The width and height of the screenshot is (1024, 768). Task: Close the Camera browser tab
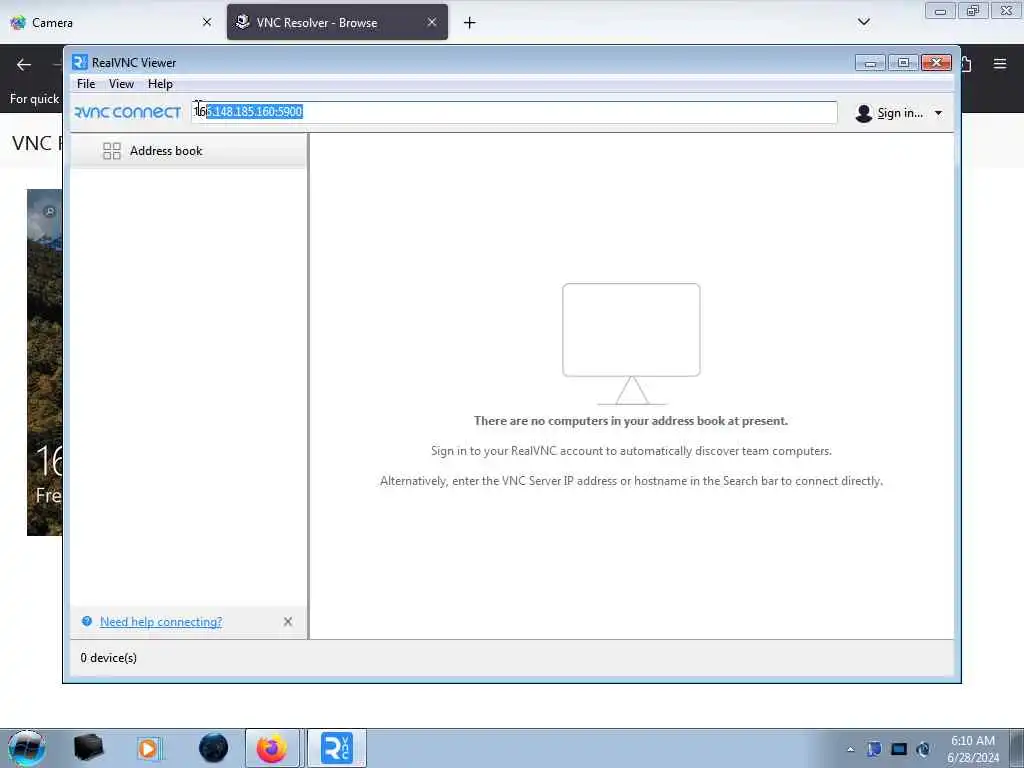coord(207,22)
